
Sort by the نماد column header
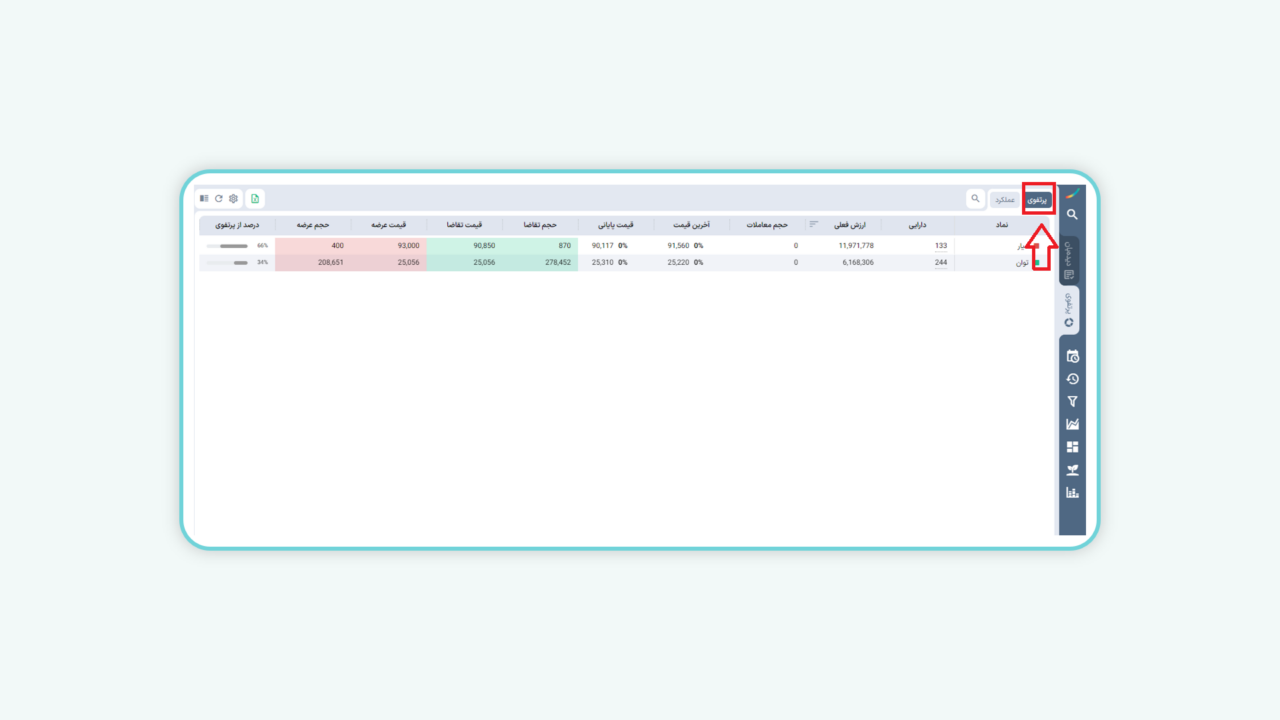pyautogui.click(x=1001, y=225)
